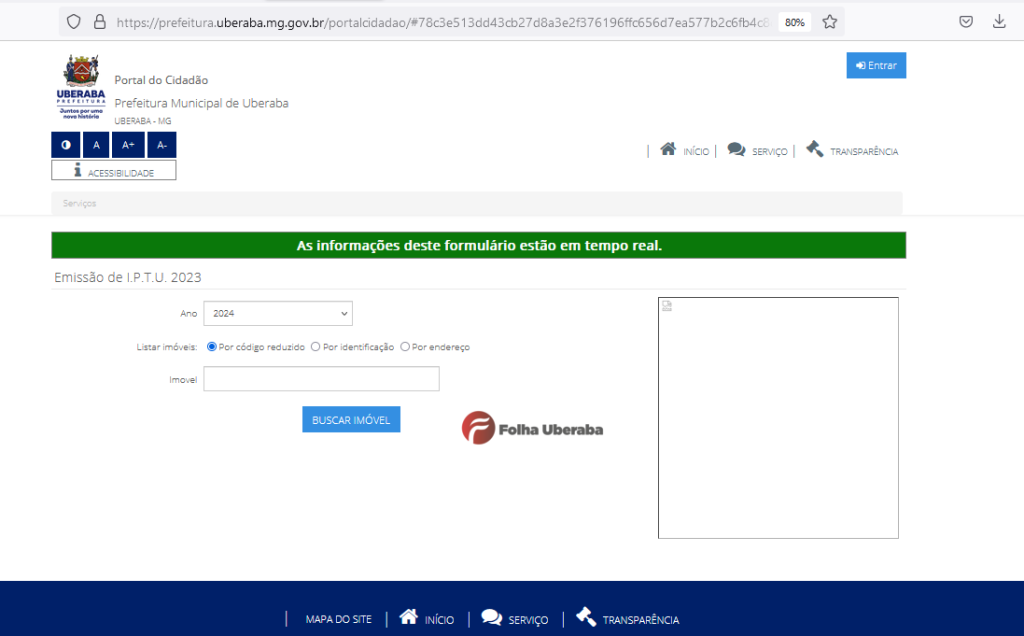Click the A+ increase font size button
The width and height of the screenshot is (1024, 636).
(x=128, y=145)
